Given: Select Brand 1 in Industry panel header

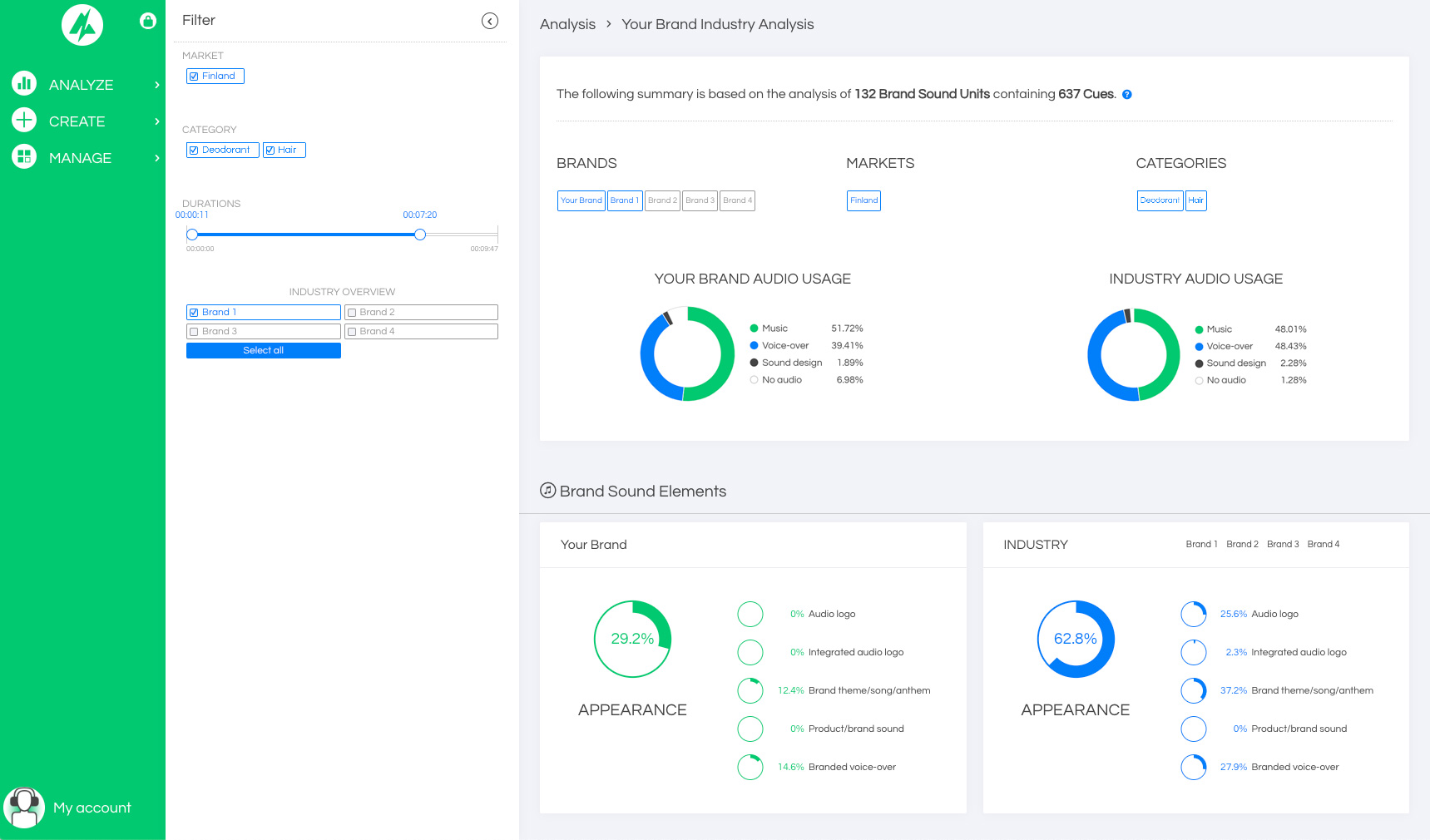Looking at the screenshot, I should (x=1201, y=544).
